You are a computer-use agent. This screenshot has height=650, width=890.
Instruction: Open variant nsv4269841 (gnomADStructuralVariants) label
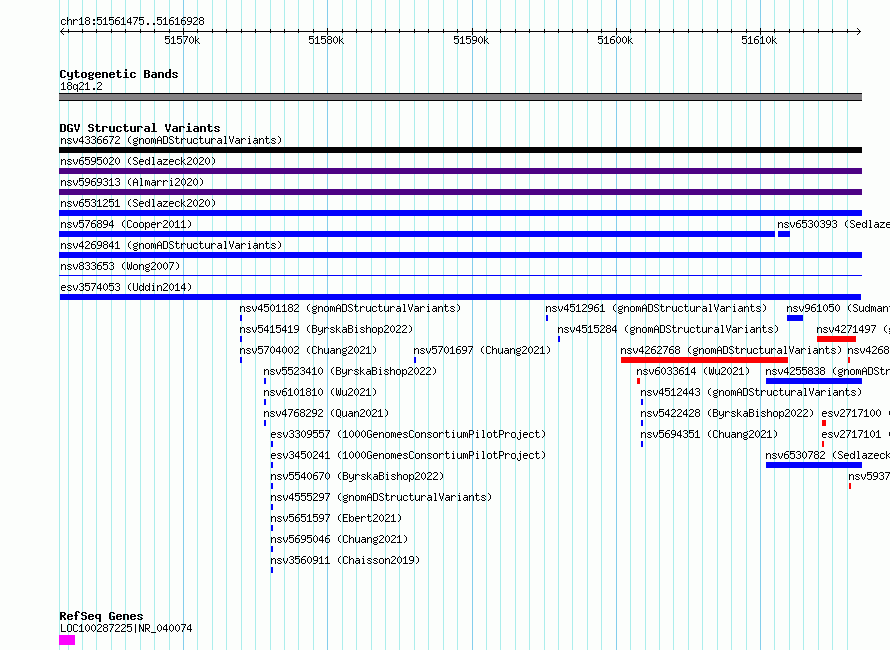pos(171,245)
